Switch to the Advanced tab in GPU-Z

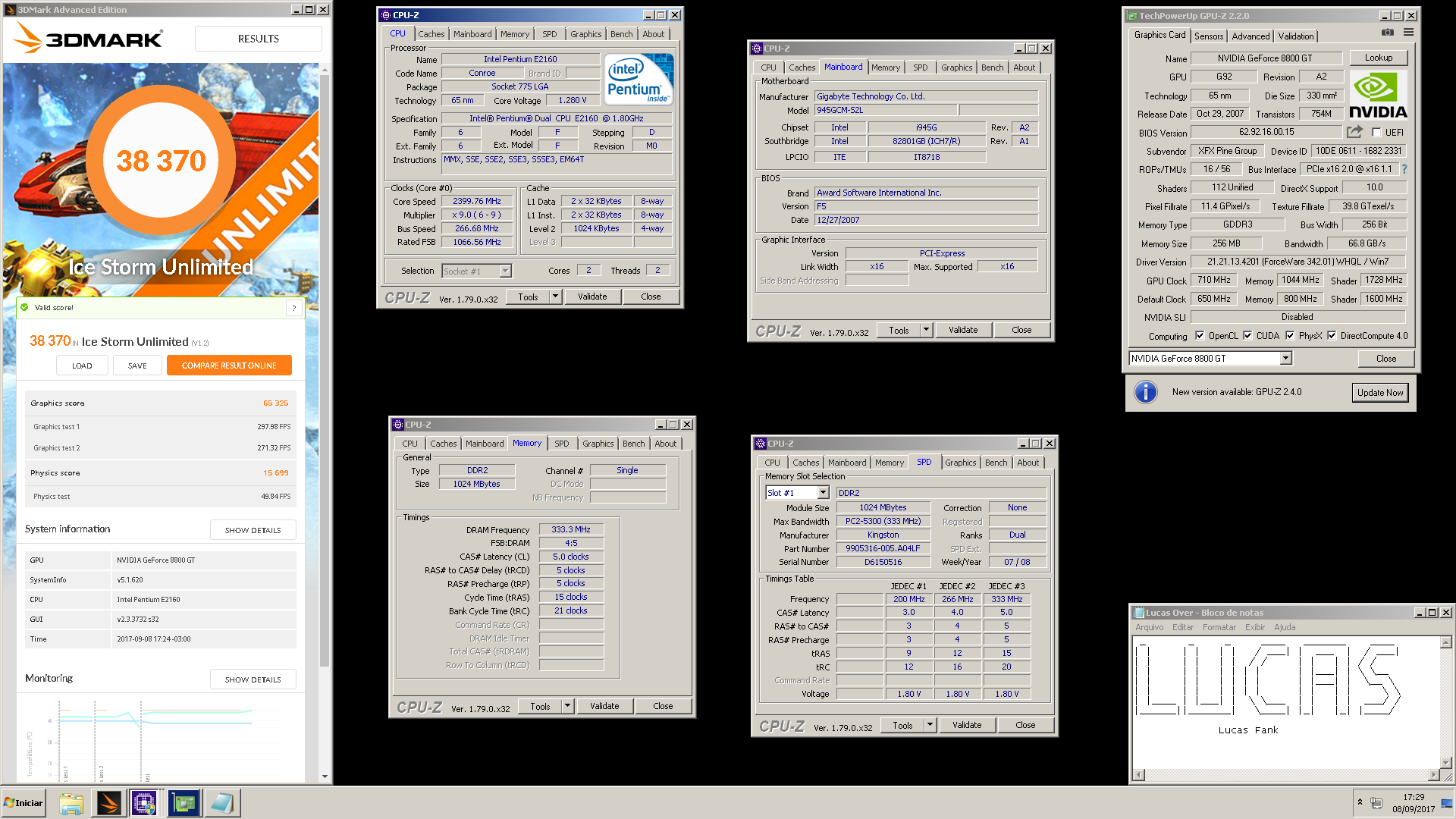click(x=1250, y=36)
